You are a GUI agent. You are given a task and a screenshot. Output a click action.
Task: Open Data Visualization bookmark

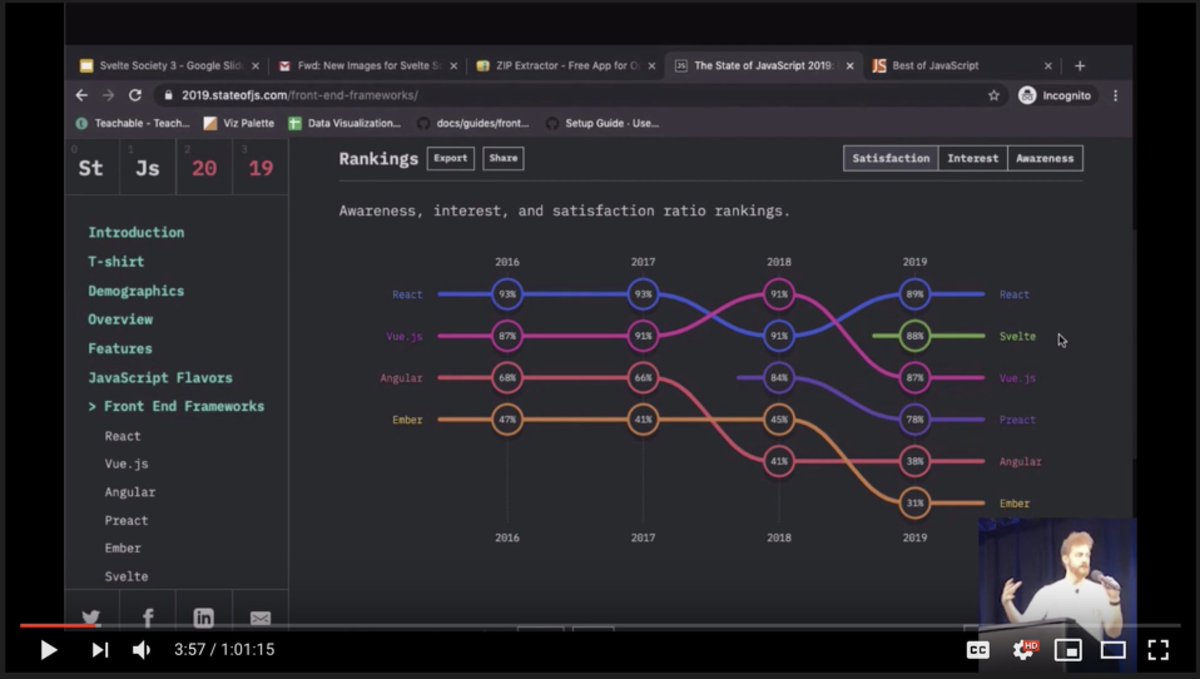click(344, 123)
